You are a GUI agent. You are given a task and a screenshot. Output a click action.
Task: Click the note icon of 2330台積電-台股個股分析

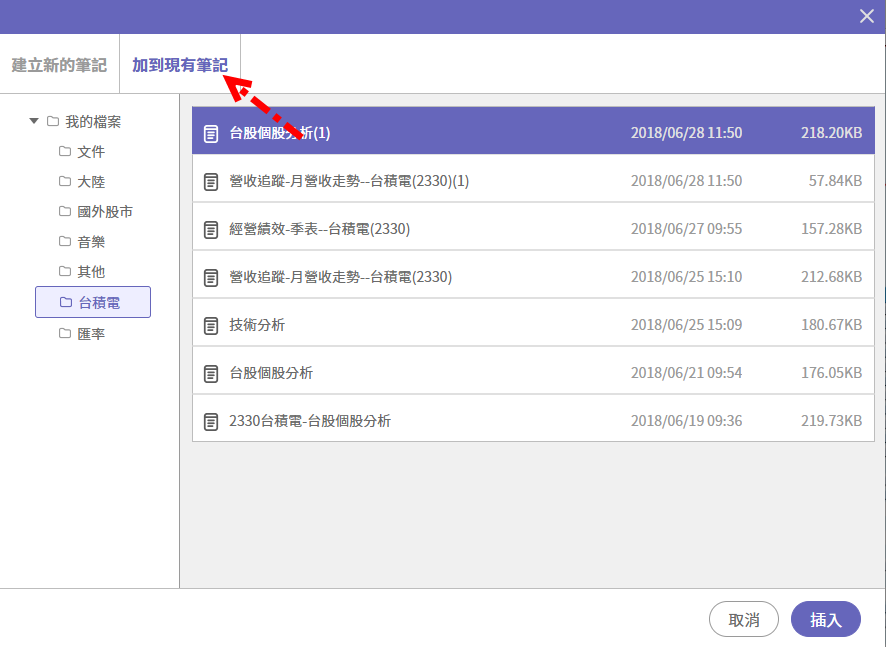tap(211, 421)
